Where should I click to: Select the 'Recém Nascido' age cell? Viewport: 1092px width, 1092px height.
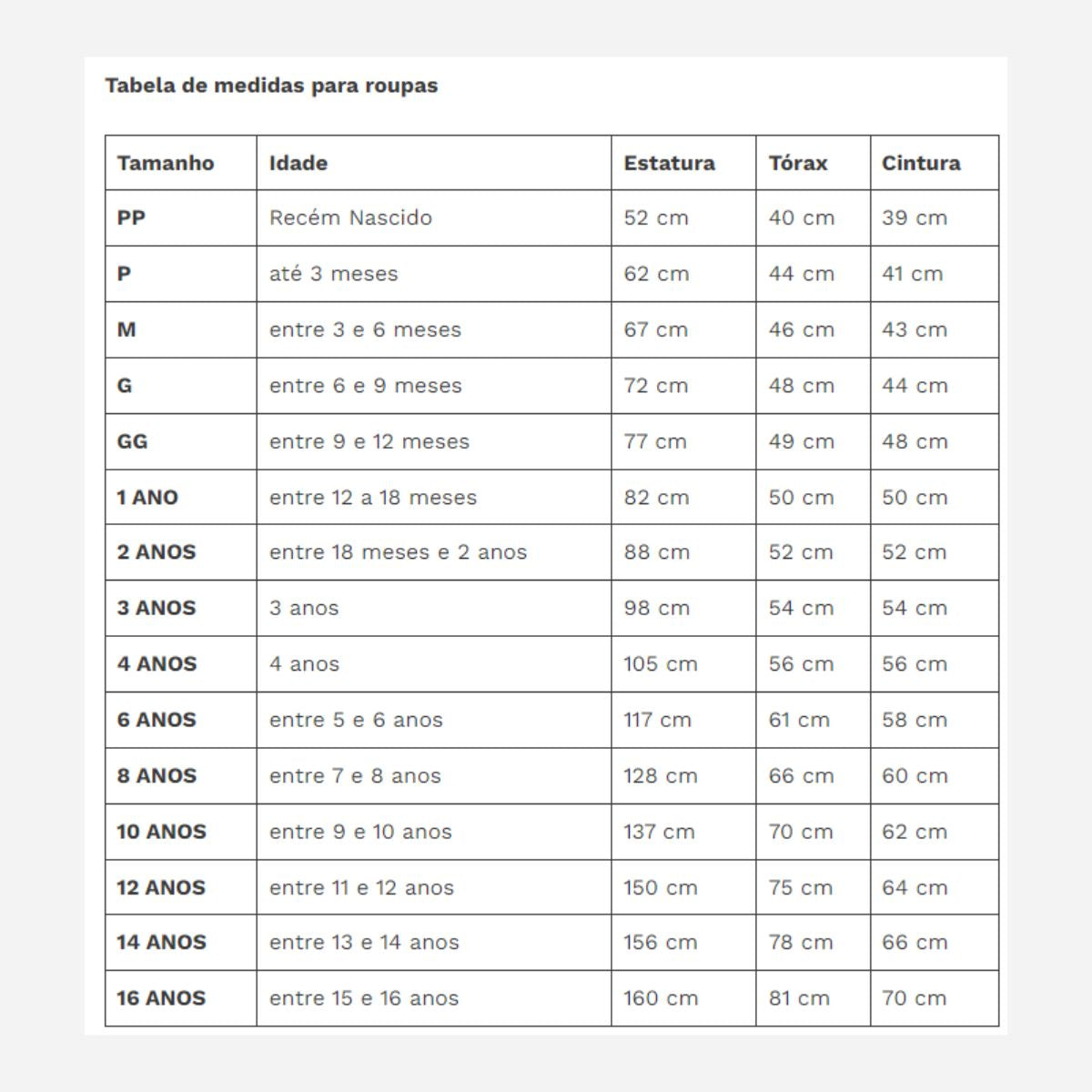pos(350,218)
